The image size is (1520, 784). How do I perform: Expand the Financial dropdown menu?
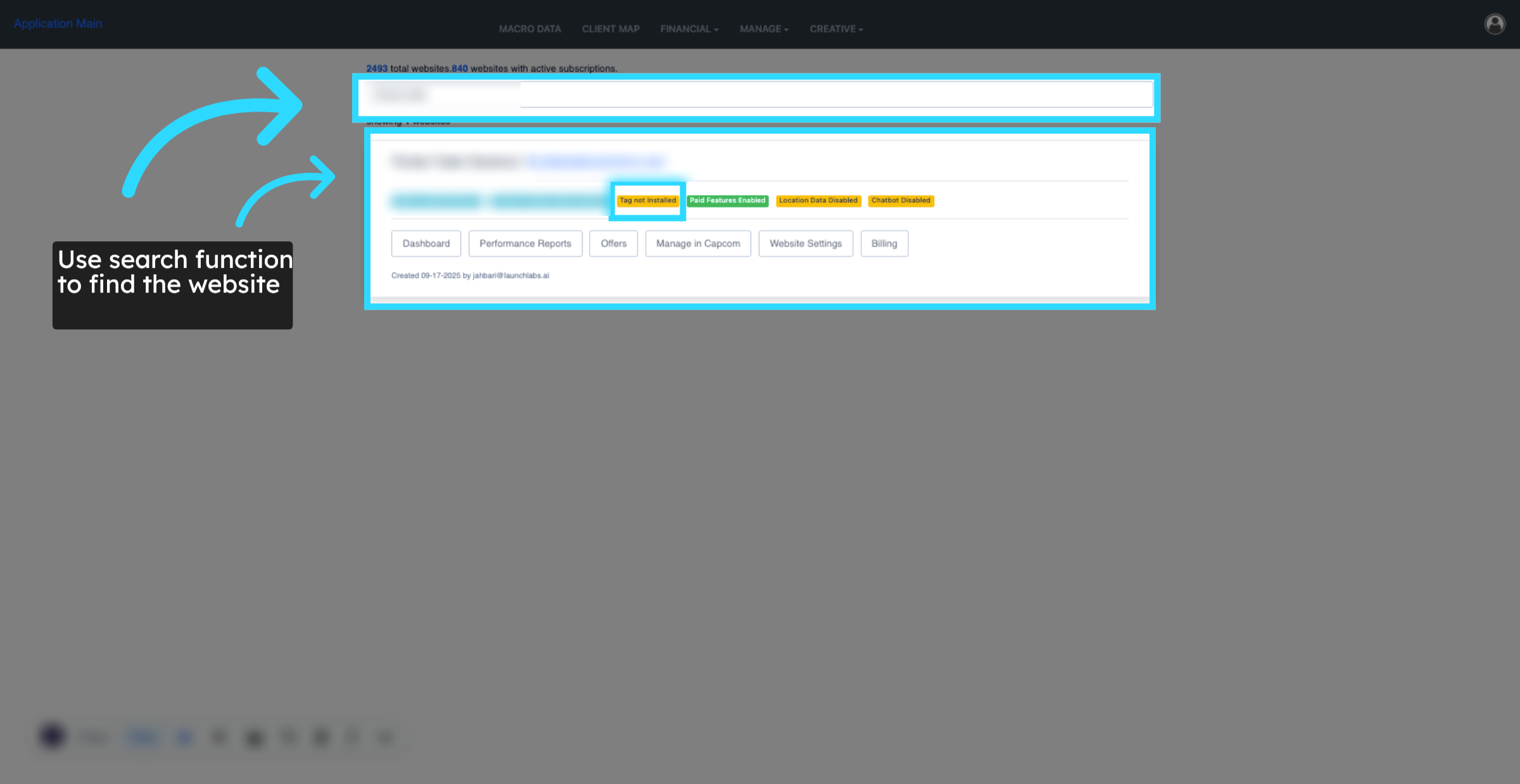(689, 29)
